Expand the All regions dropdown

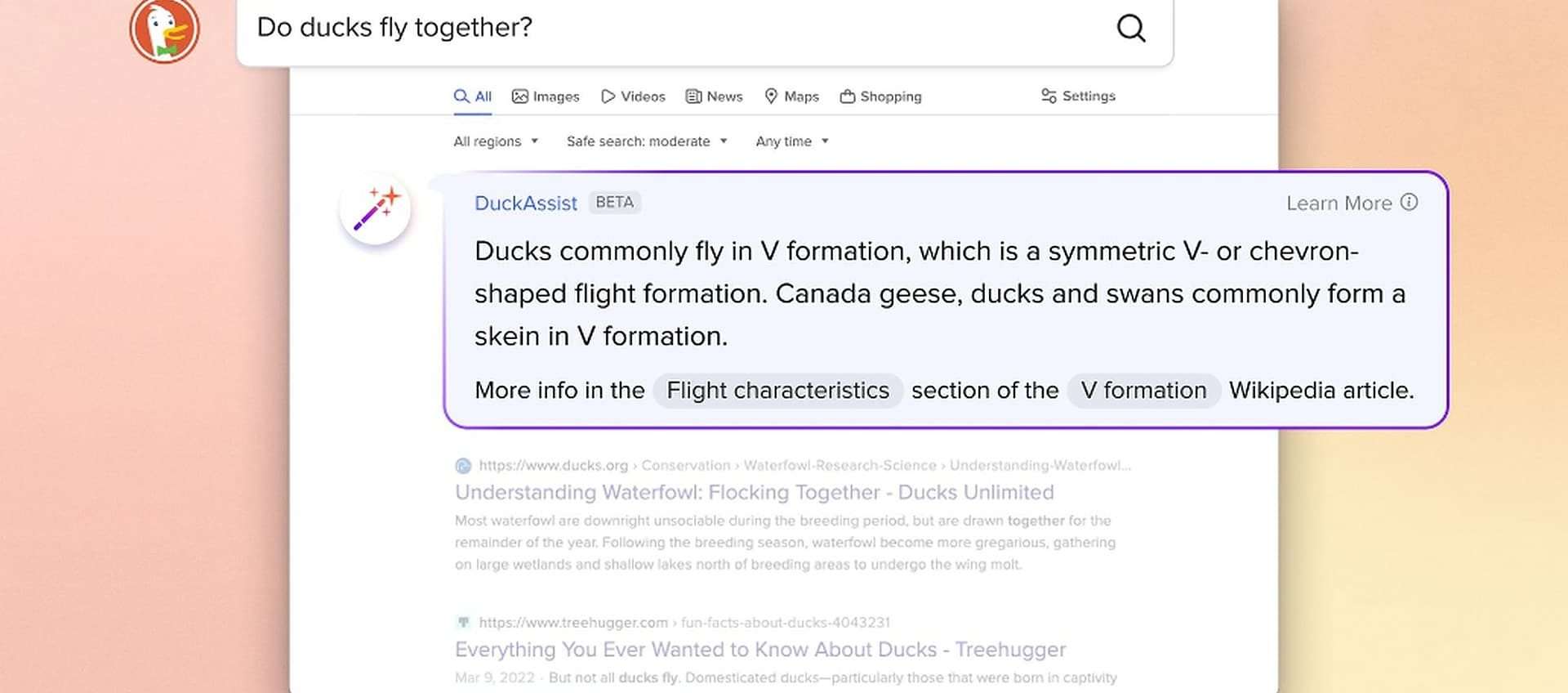[496, 141]
